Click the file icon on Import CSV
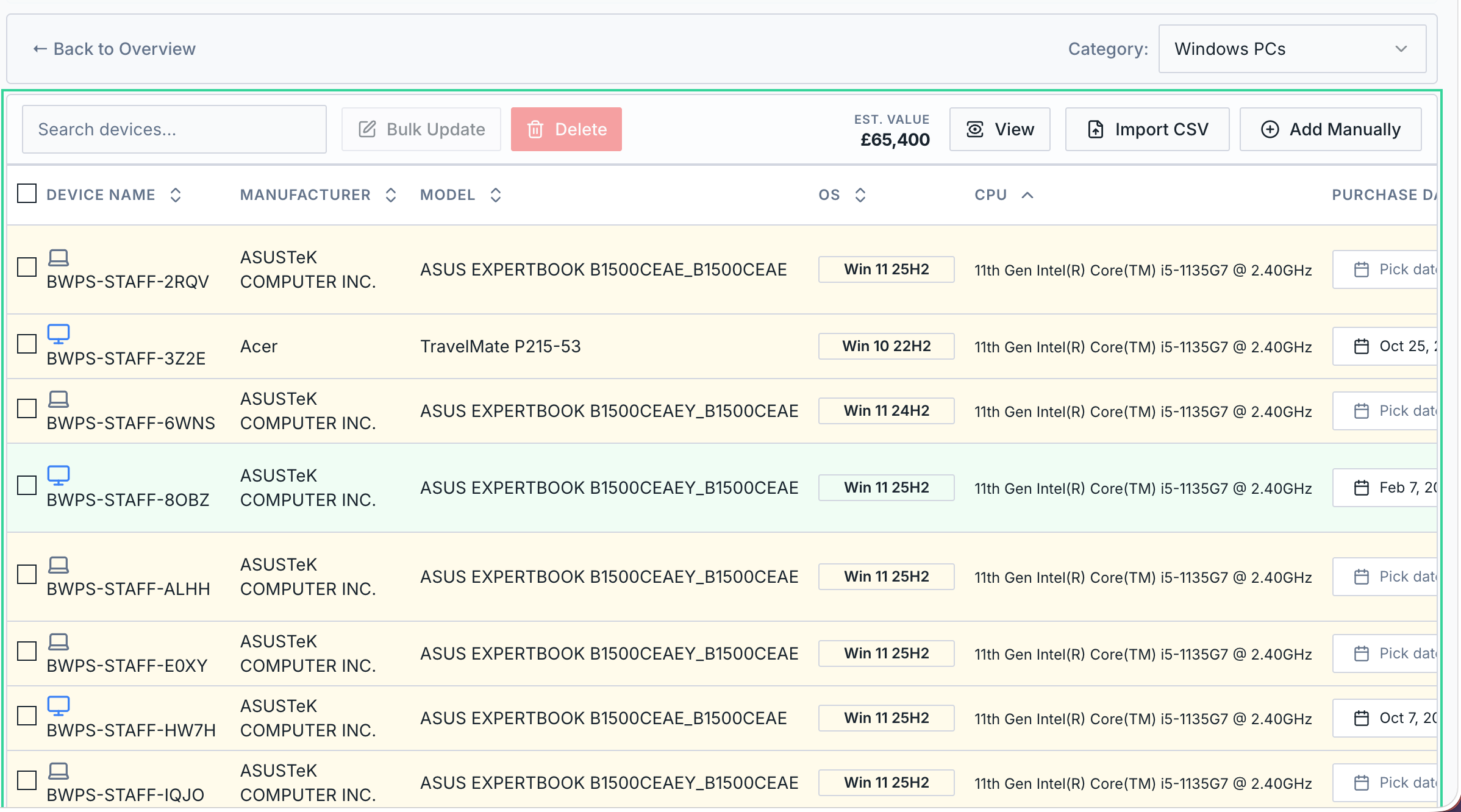The image size is (1461, 812). tap(1096, 129)
